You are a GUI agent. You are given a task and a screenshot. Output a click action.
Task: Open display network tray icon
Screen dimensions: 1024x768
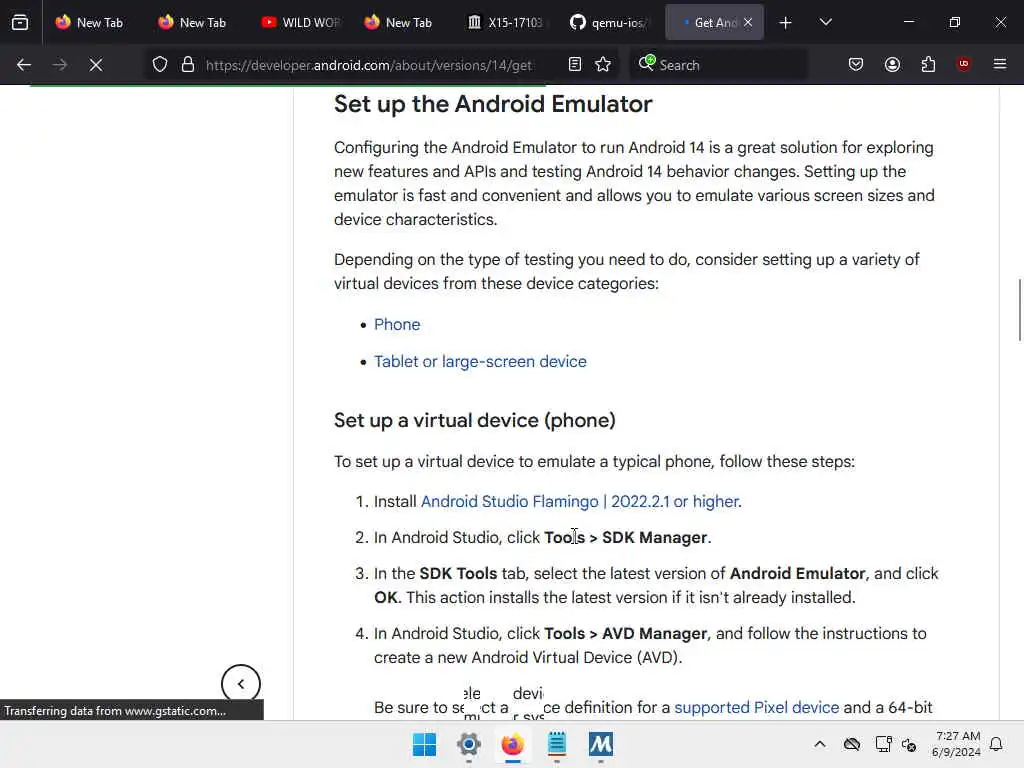point(884,744)
